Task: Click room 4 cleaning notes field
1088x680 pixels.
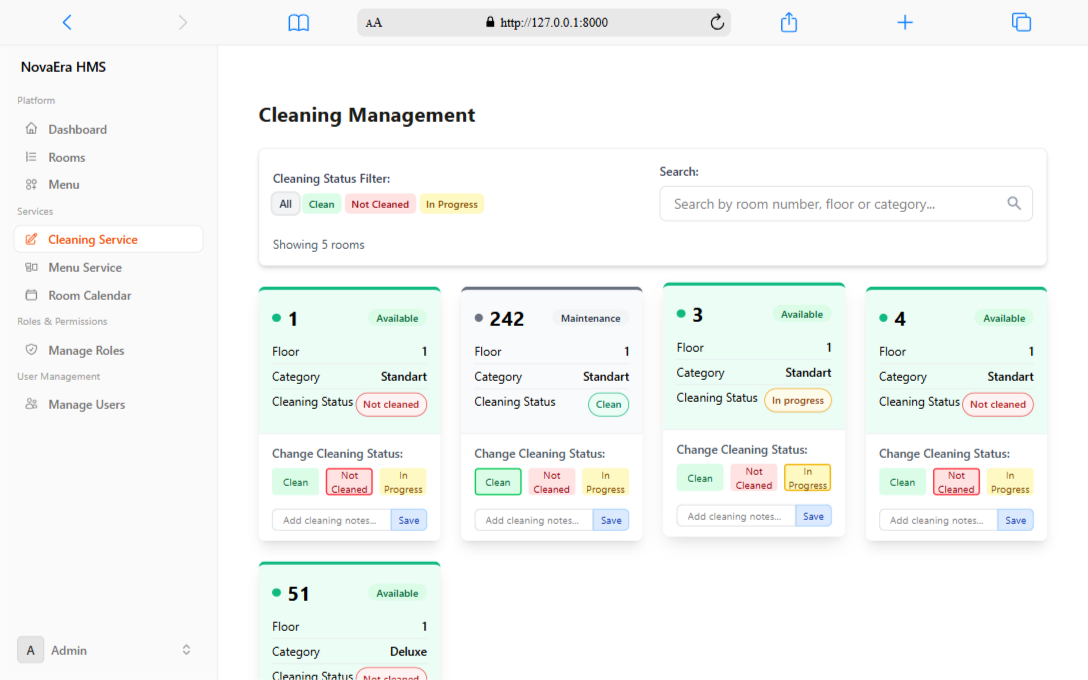Action: coord(938,520)
